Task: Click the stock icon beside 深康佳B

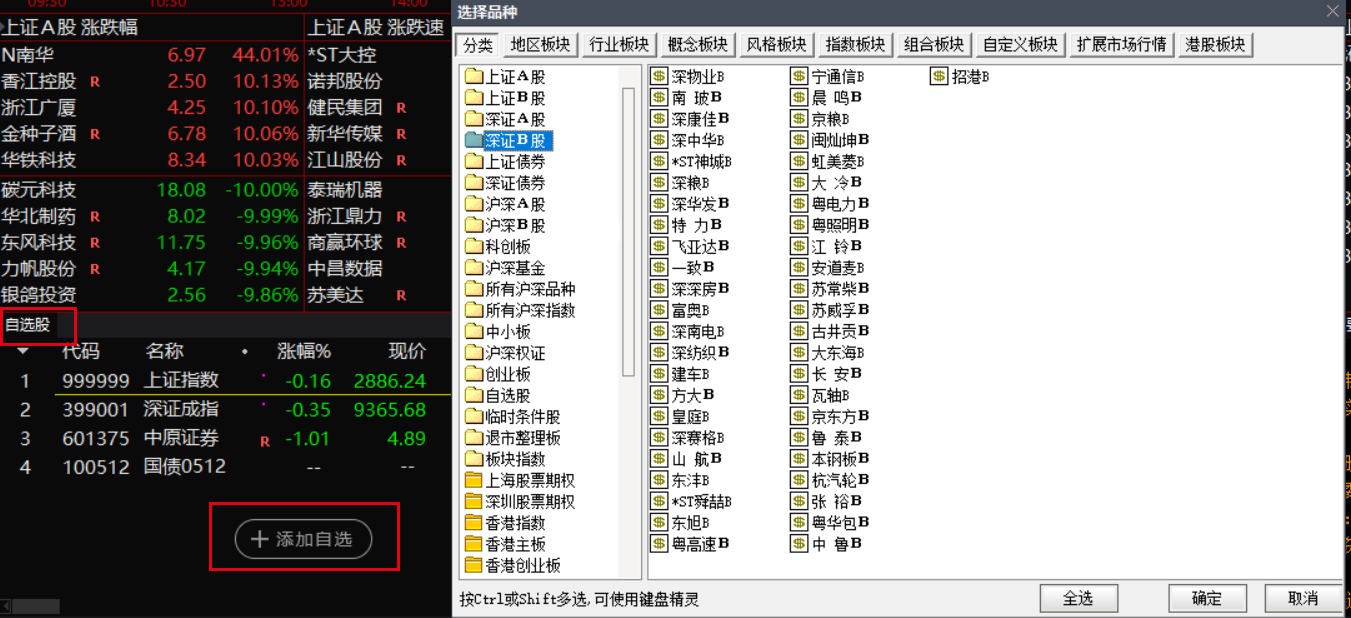Action: (659, 119)
